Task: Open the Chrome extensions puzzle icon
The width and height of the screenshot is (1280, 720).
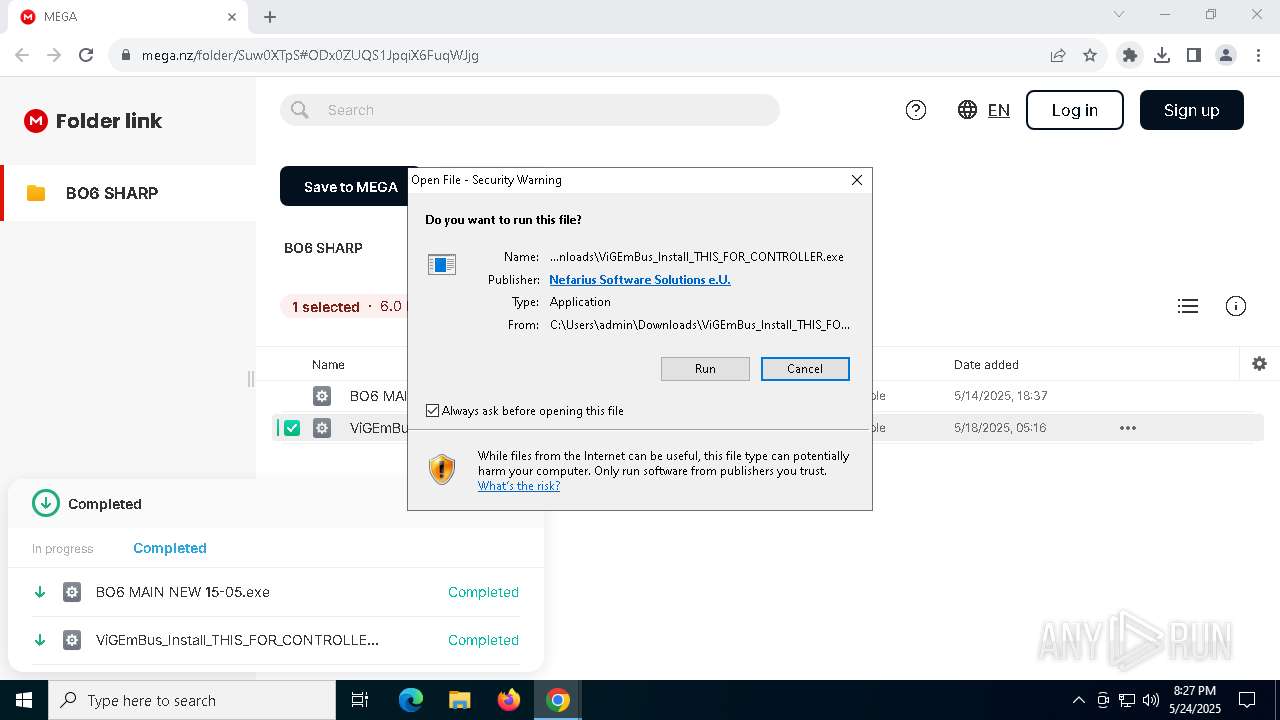Action: point(1130,55)
